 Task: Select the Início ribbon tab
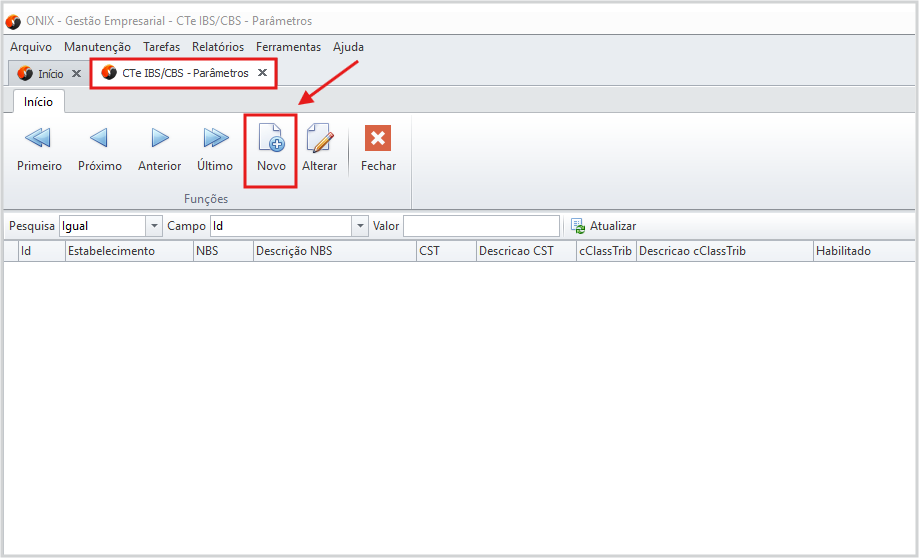(x=38, y=102)
